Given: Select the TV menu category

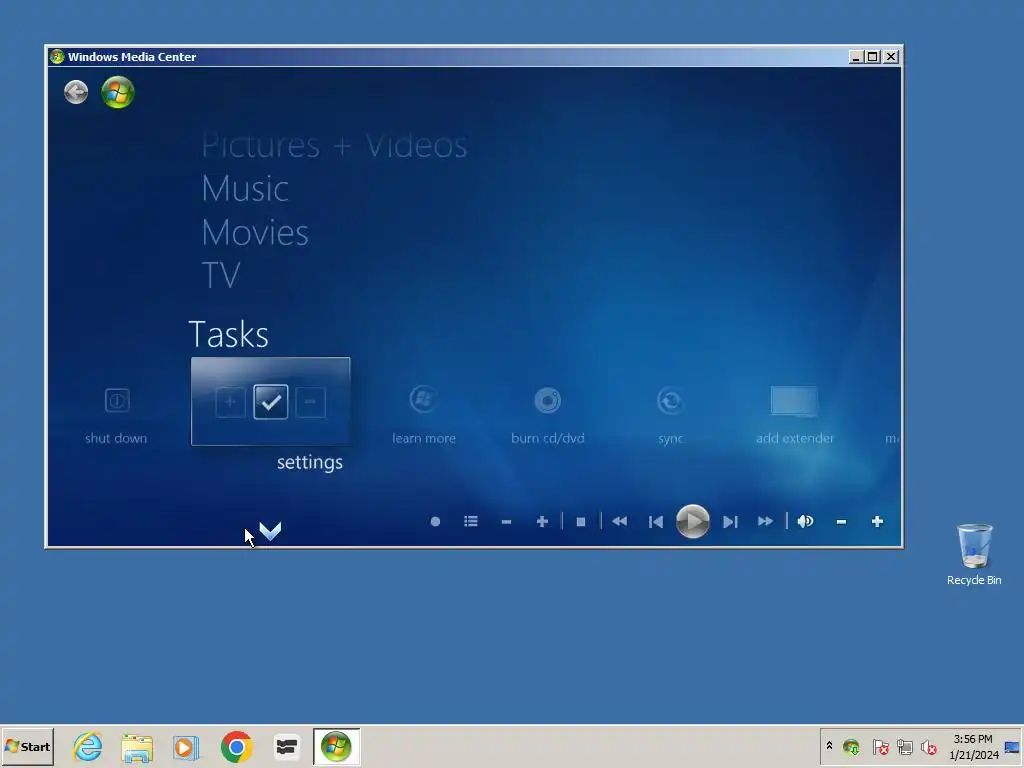Looking at the screenshot, I should coord(221,276).
